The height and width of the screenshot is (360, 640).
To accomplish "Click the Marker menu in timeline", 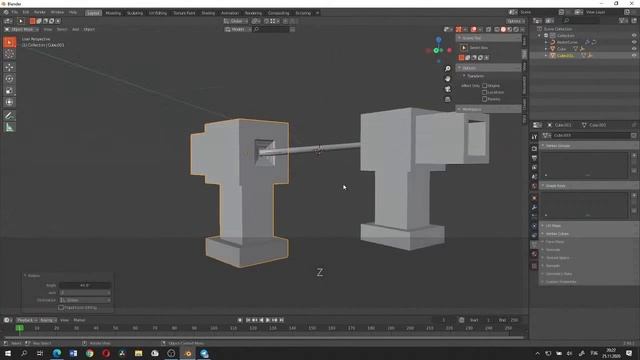I will (79, 320).
